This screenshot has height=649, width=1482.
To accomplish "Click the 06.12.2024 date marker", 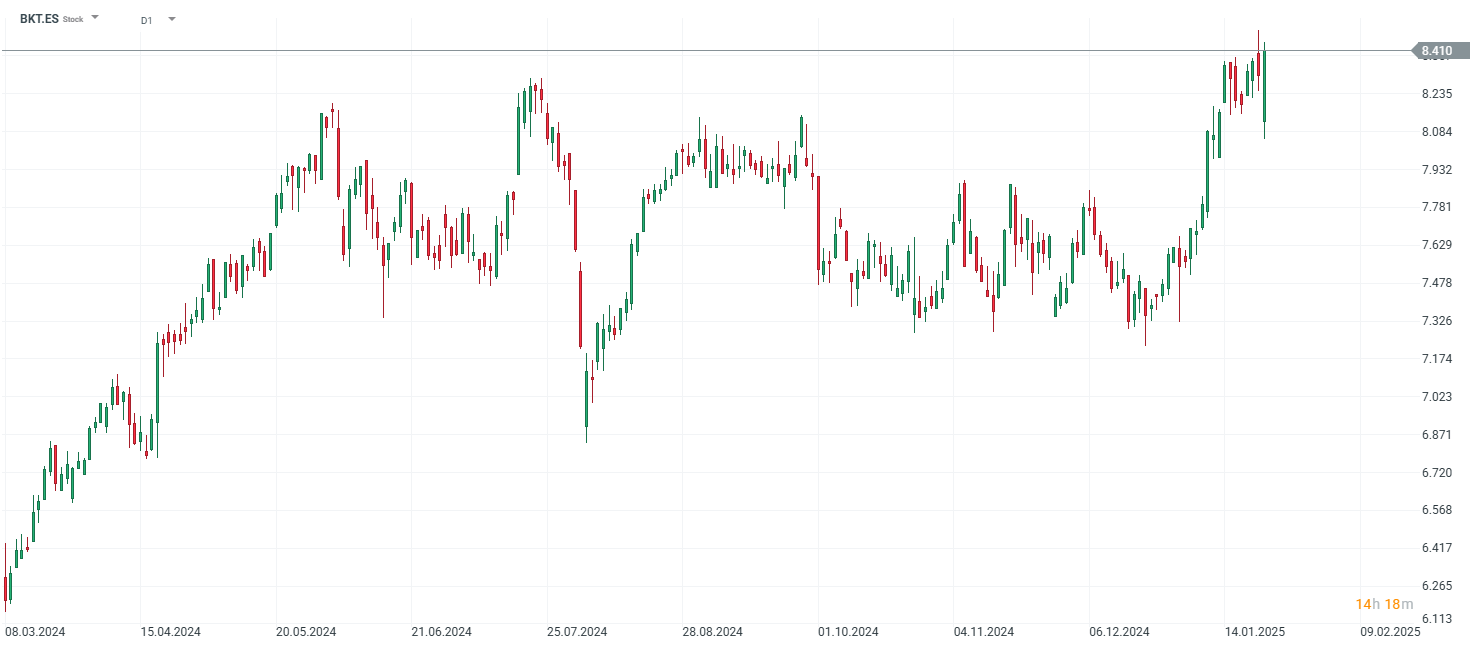I will pyautogui.click(x=1119, y=632).
